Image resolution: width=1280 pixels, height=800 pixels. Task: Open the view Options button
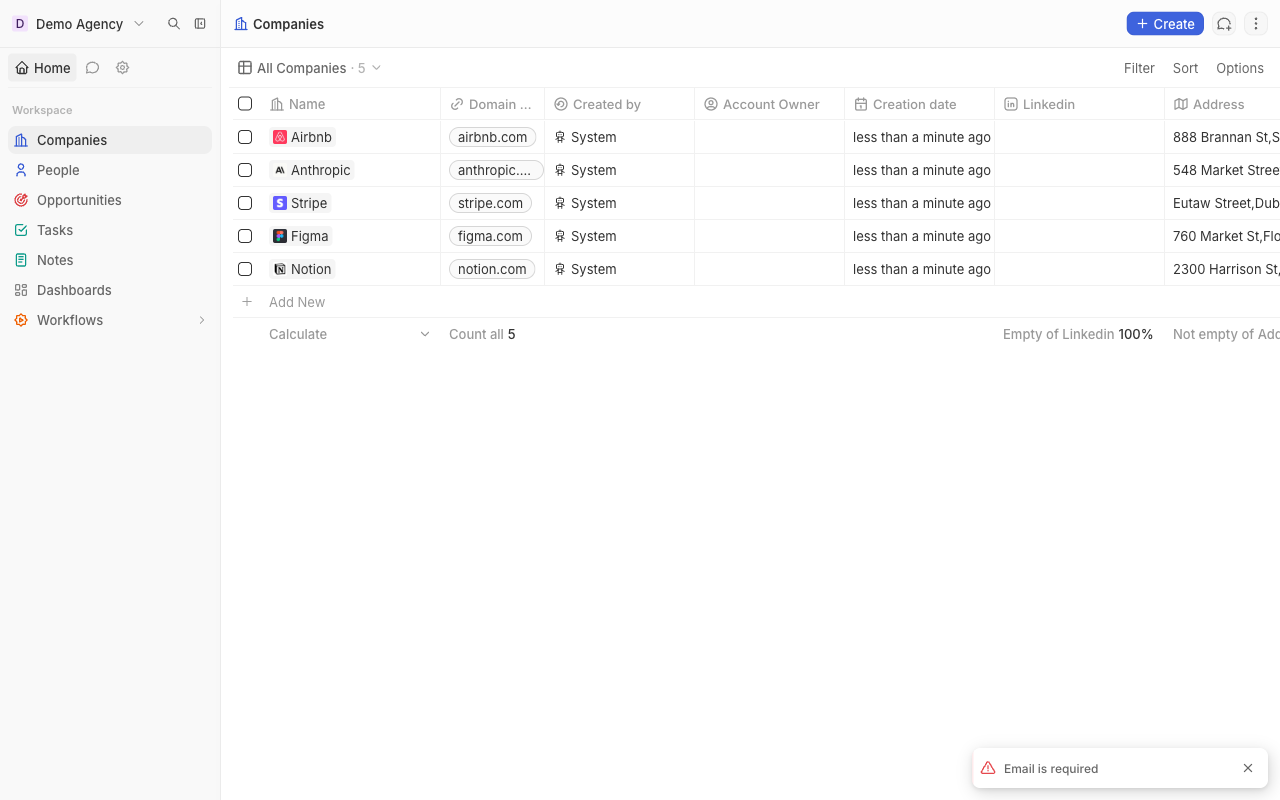point(1240,68)
